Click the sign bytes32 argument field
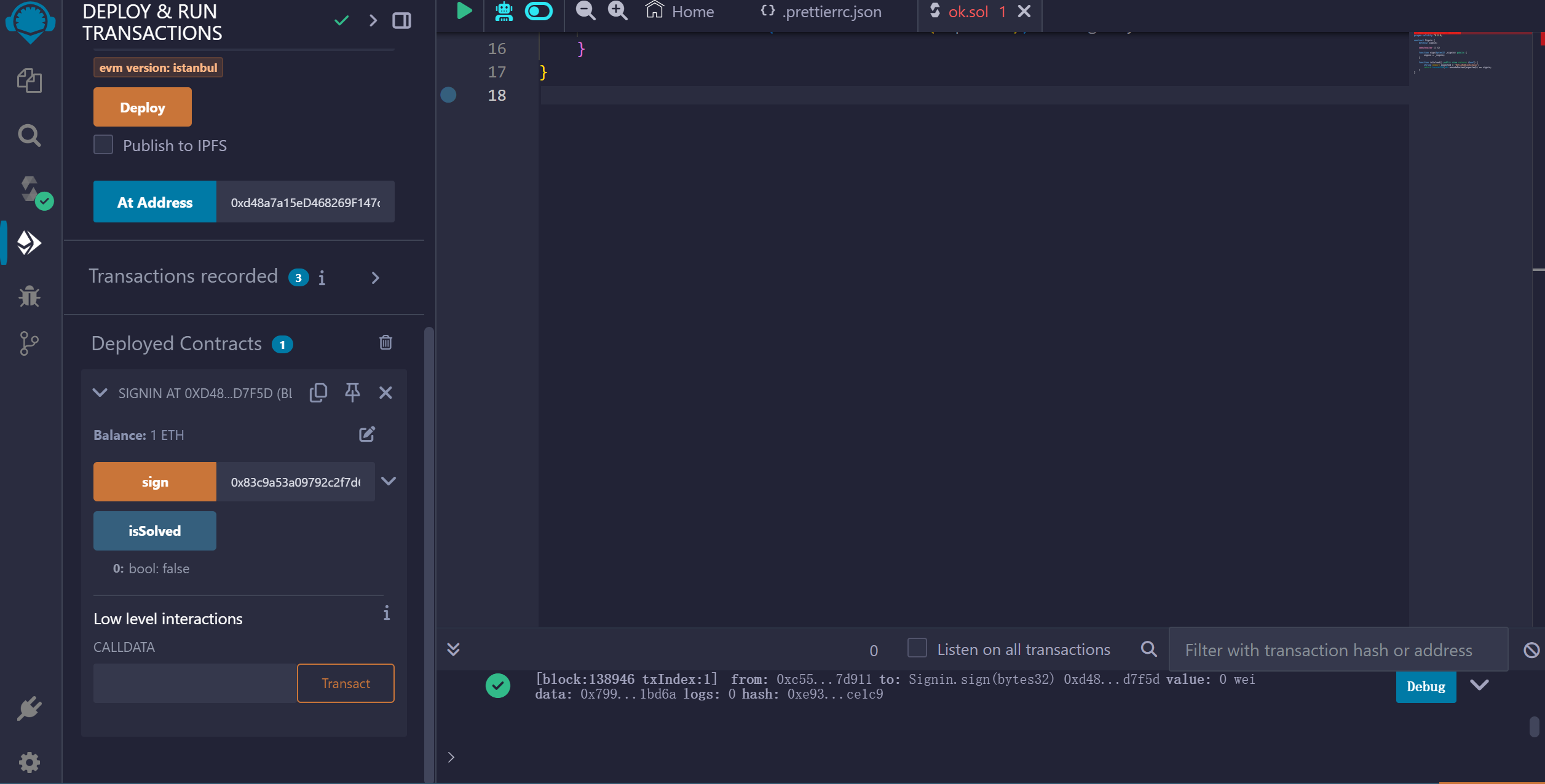Screen dimensions: 1545x784 coord(296,482)
